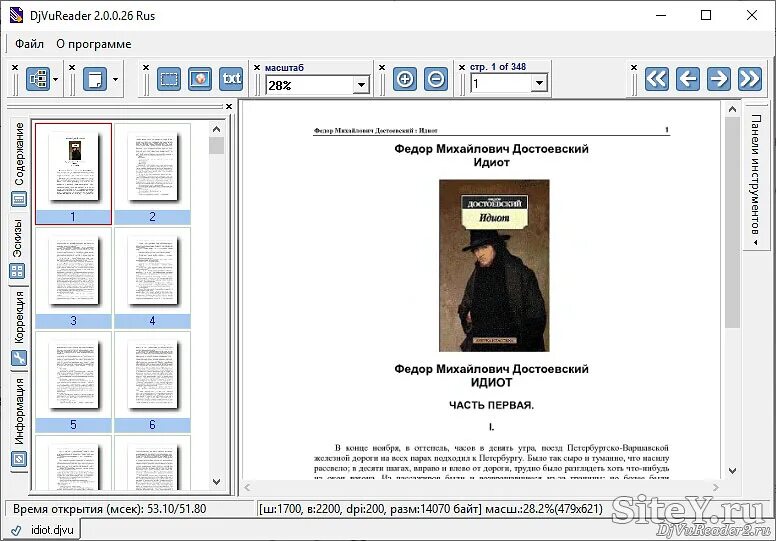Go to the next page
Image resolution: width=776 pixels, height=541 pixels.
(x=719, y=79)
